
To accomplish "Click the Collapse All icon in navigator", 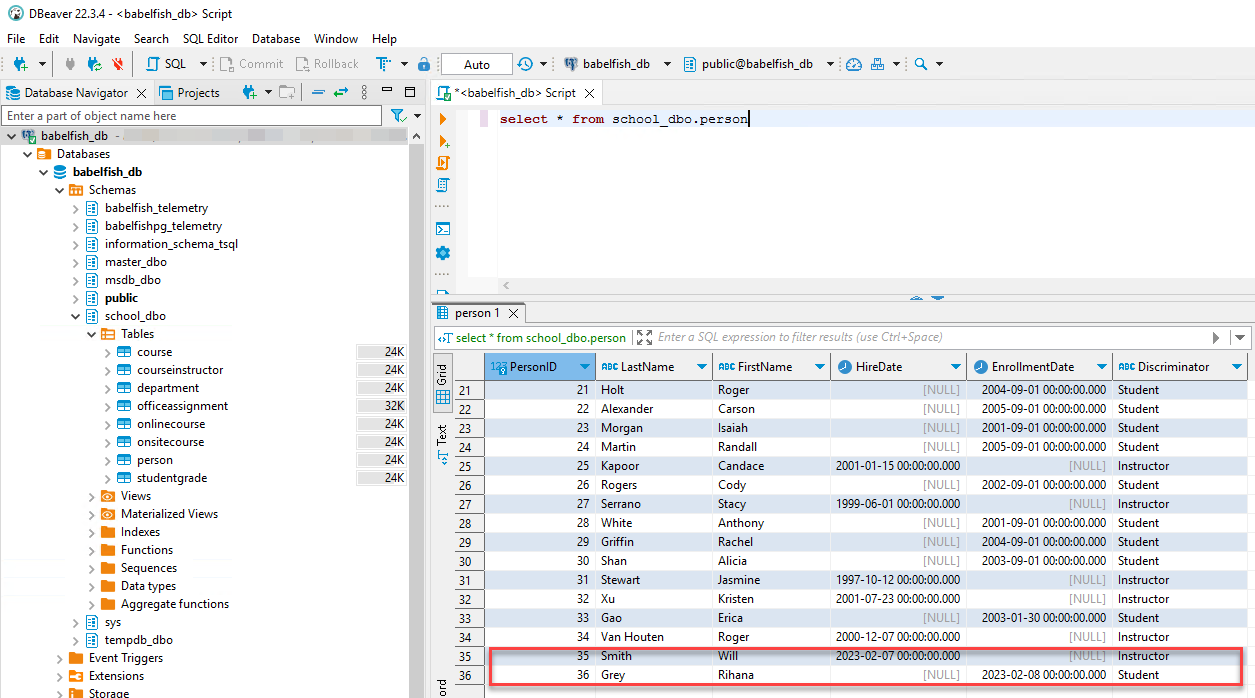I will [x=318, y=93].
